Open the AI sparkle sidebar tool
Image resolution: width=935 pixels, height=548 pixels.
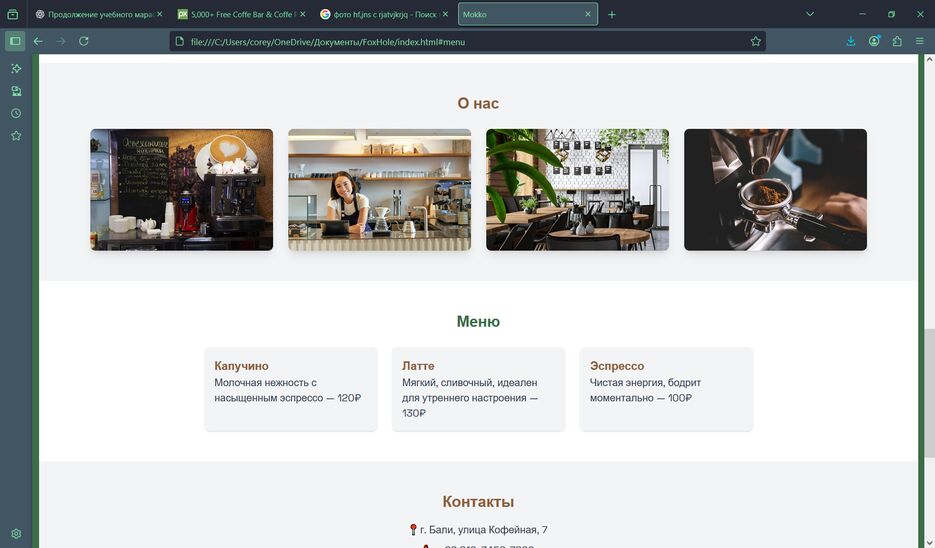[x=16, y=69]
